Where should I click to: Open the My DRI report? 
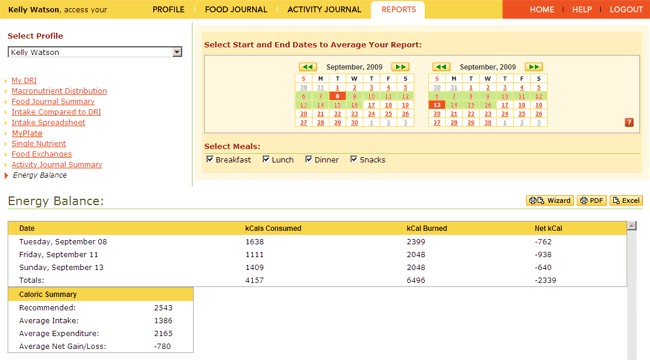point(24,80)
